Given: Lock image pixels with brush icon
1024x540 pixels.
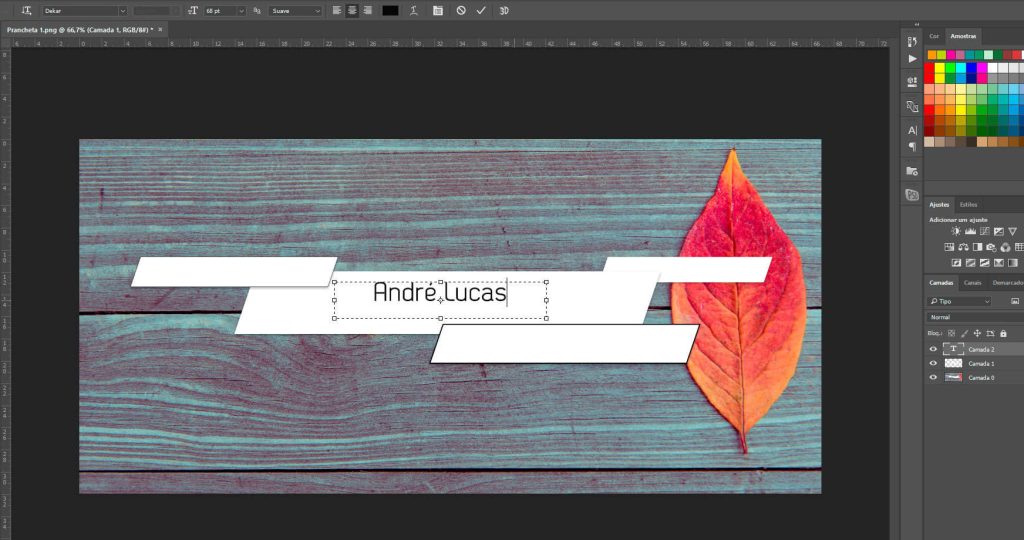Looking at the screenshot, I should [965, 333].
